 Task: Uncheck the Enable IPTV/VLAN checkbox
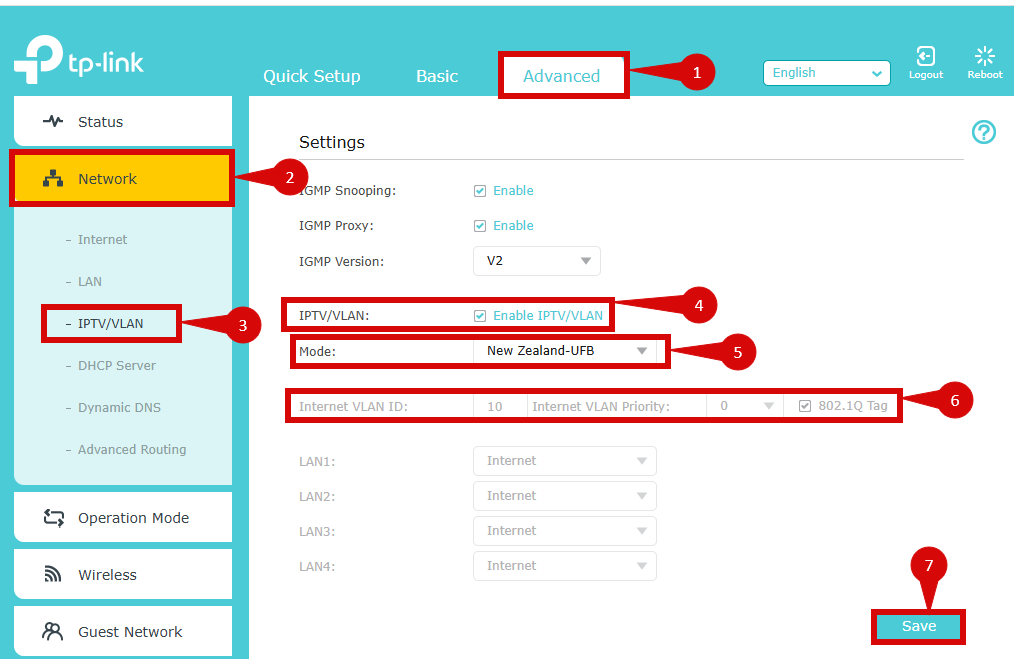click(x=480, y=316)
